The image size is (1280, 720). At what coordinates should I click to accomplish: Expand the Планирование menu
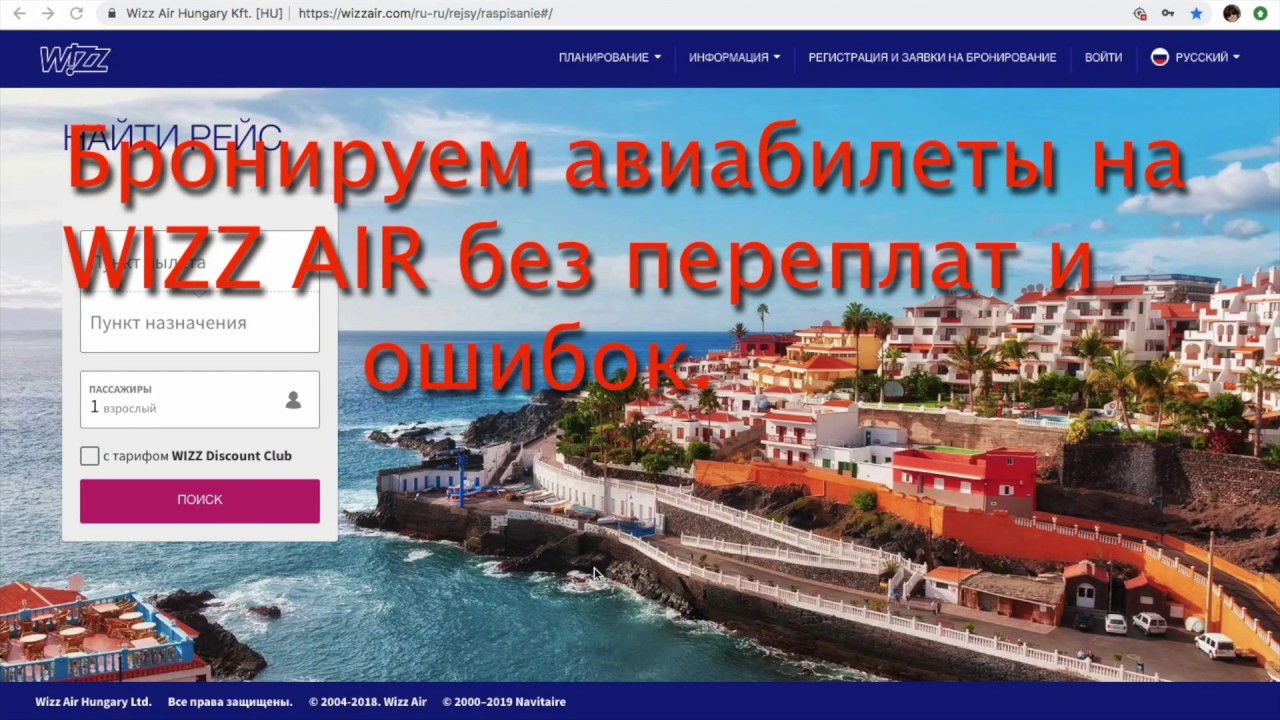(610, 57)
